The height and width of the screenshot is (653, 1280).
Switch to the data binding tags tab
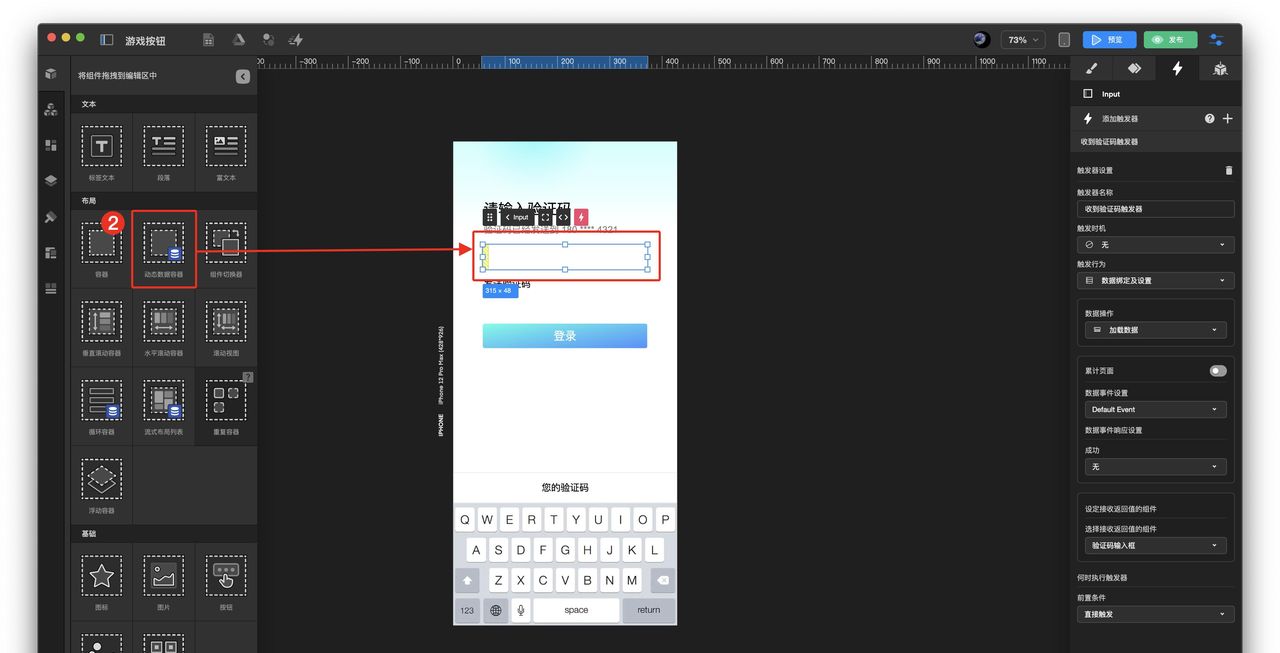click(x=1134, y=69)
